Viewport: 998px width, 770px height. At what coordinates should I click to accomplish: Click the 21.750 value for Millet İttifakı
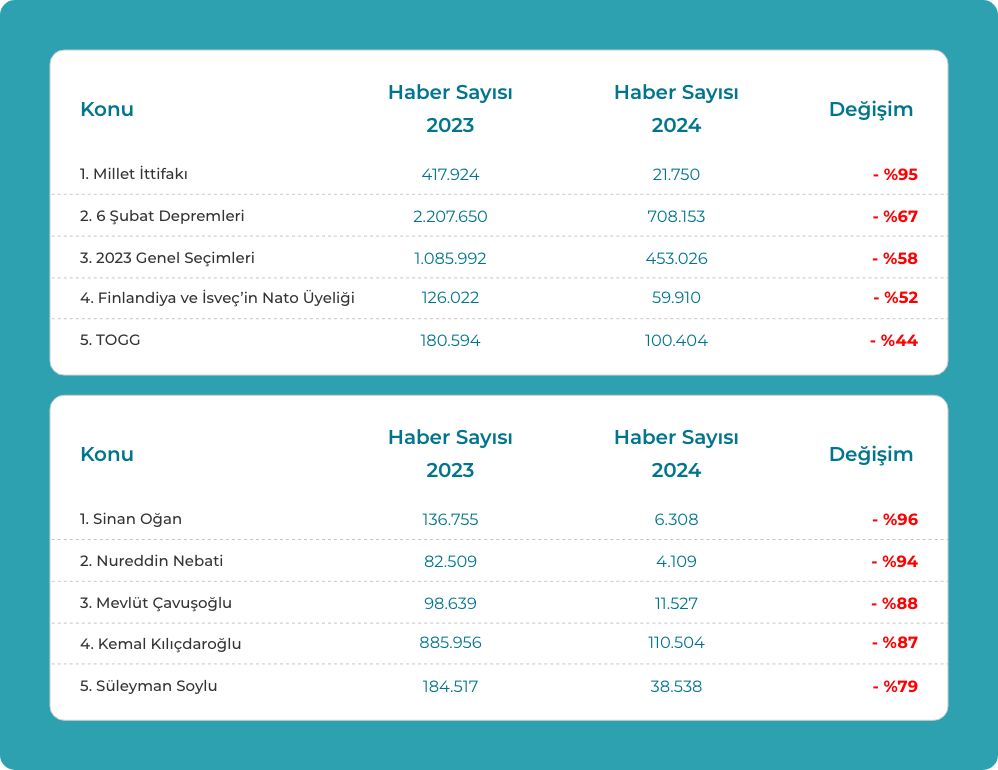(676, 174)
